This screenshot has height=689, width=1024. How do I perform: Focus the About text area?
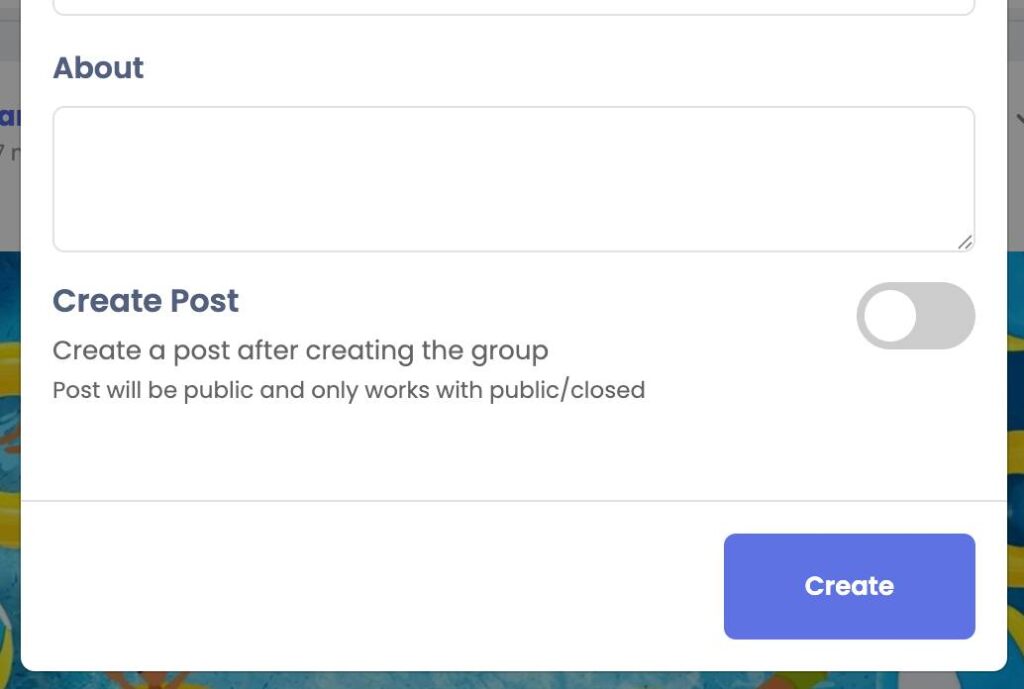[x=513, y=179]
